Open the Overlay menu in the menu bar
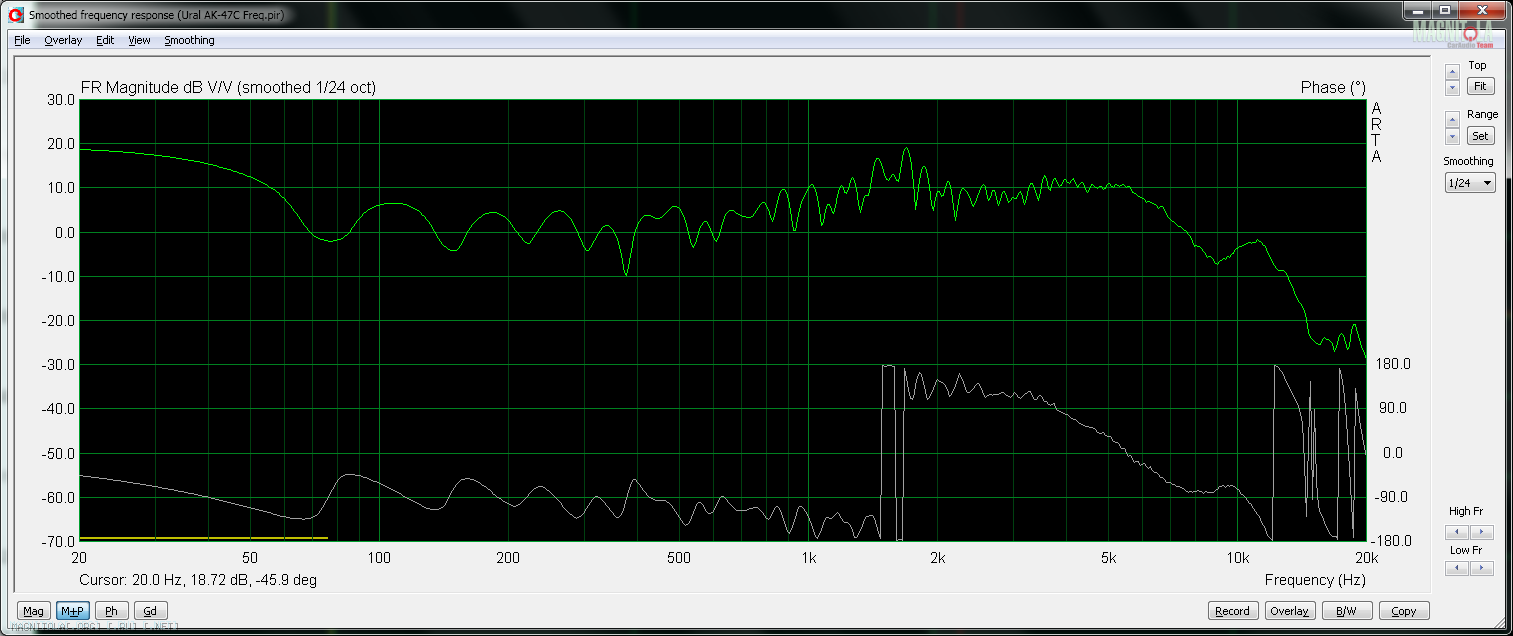 63,40
